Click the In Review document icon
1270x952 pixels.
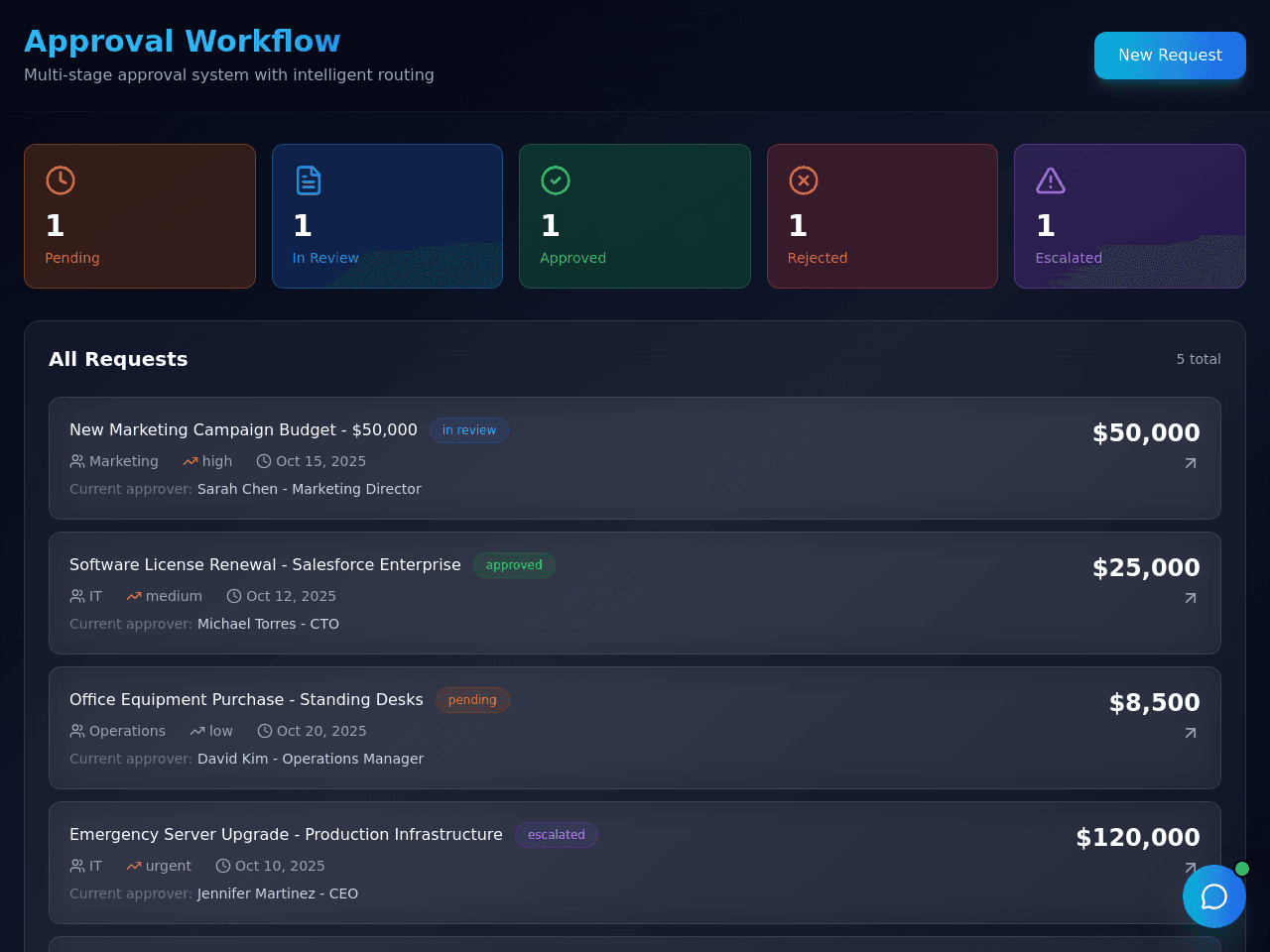pyautogui.click(x=309, y=180)
